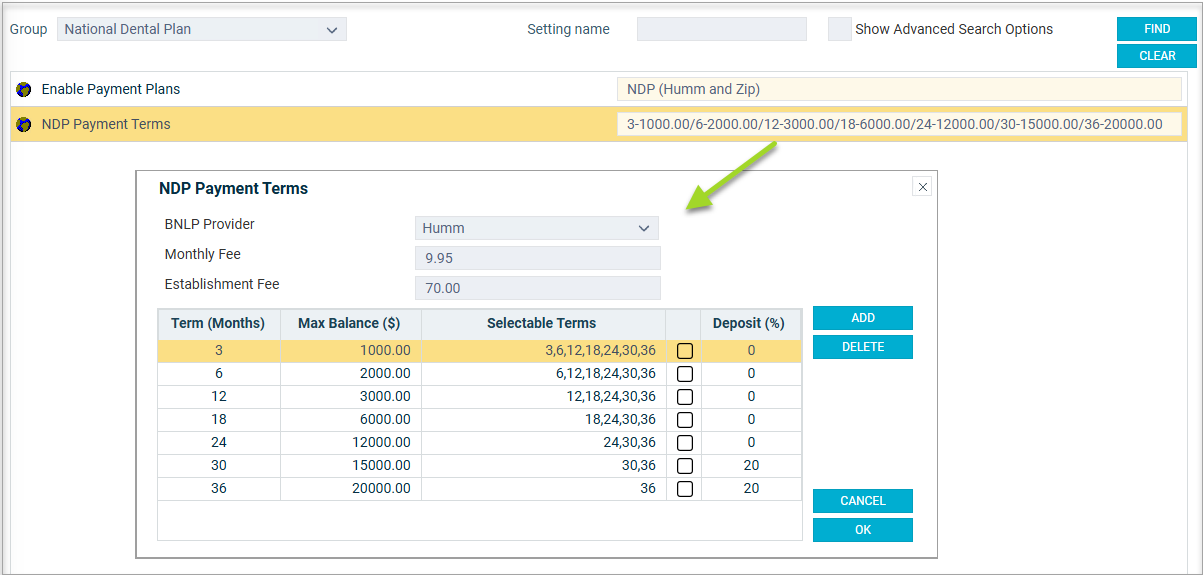Confirm the dialog with OK

[x=863, y=530]
